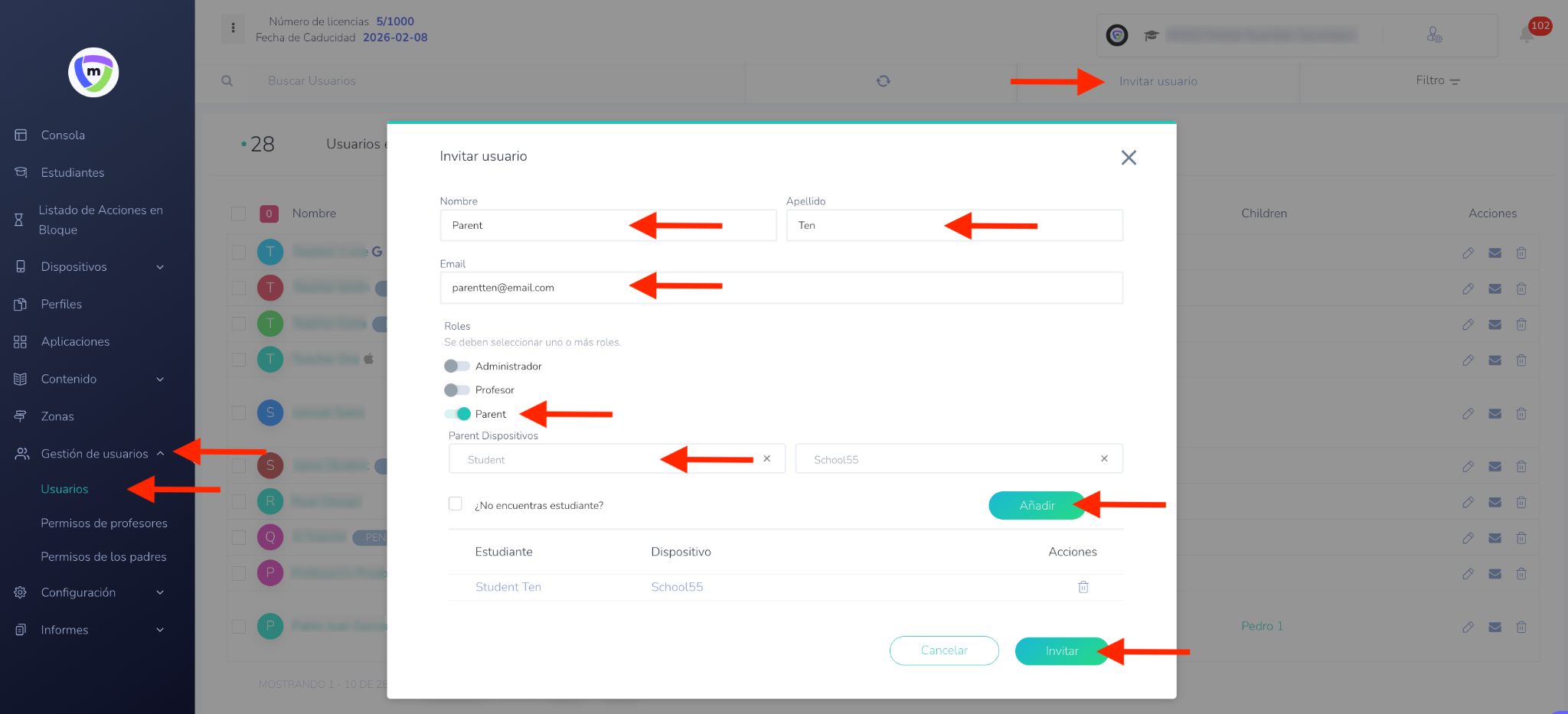The height and width of the screenshot is (714, 1568).
Task: Enable the Profesor role toggle
Action: pyautogui.click(x=457, y=390)
